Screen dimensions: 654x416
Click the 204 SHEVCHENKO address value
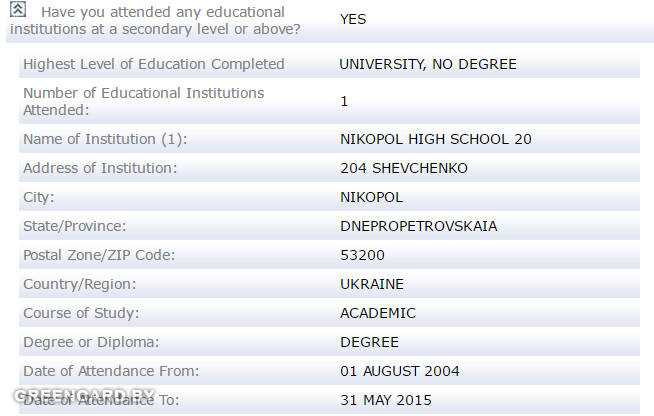point(404,168)
